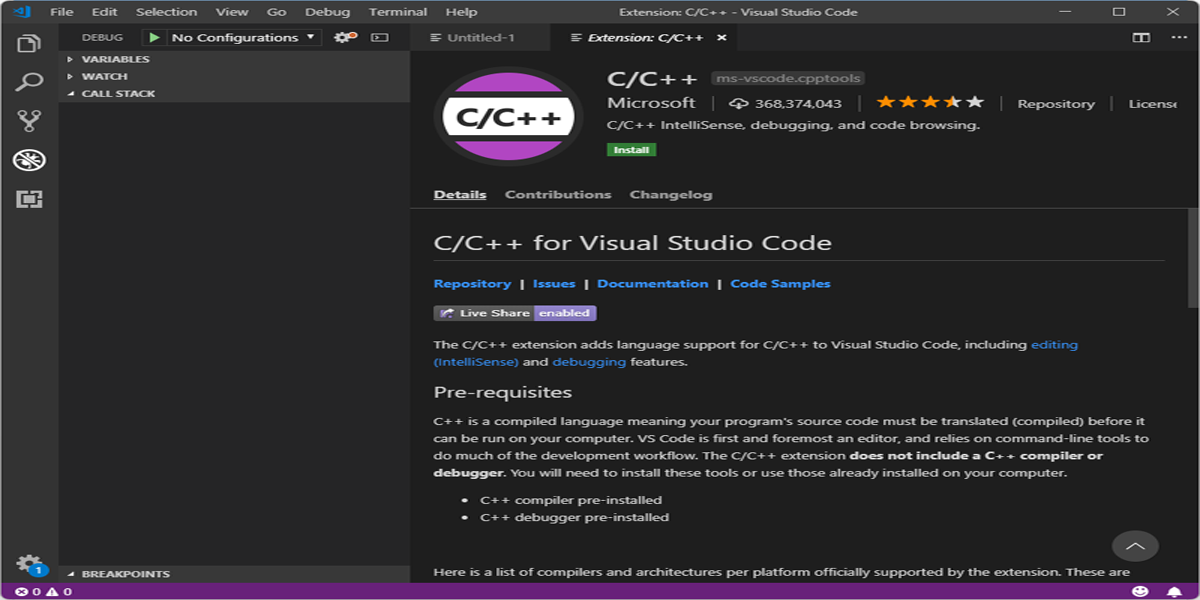Click the Microsoft publisher name
The width and height of the screenshot is (1200, 600).
click(x=651, y=103)
